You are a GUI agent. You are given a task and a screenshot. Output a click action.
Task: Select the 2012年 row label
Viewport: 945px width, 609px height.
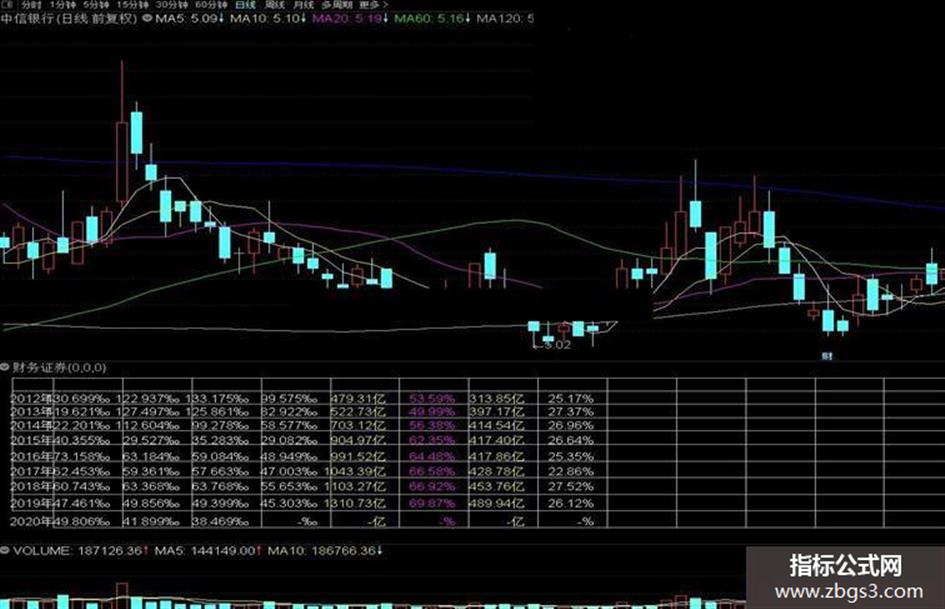(x=31, y=399)
